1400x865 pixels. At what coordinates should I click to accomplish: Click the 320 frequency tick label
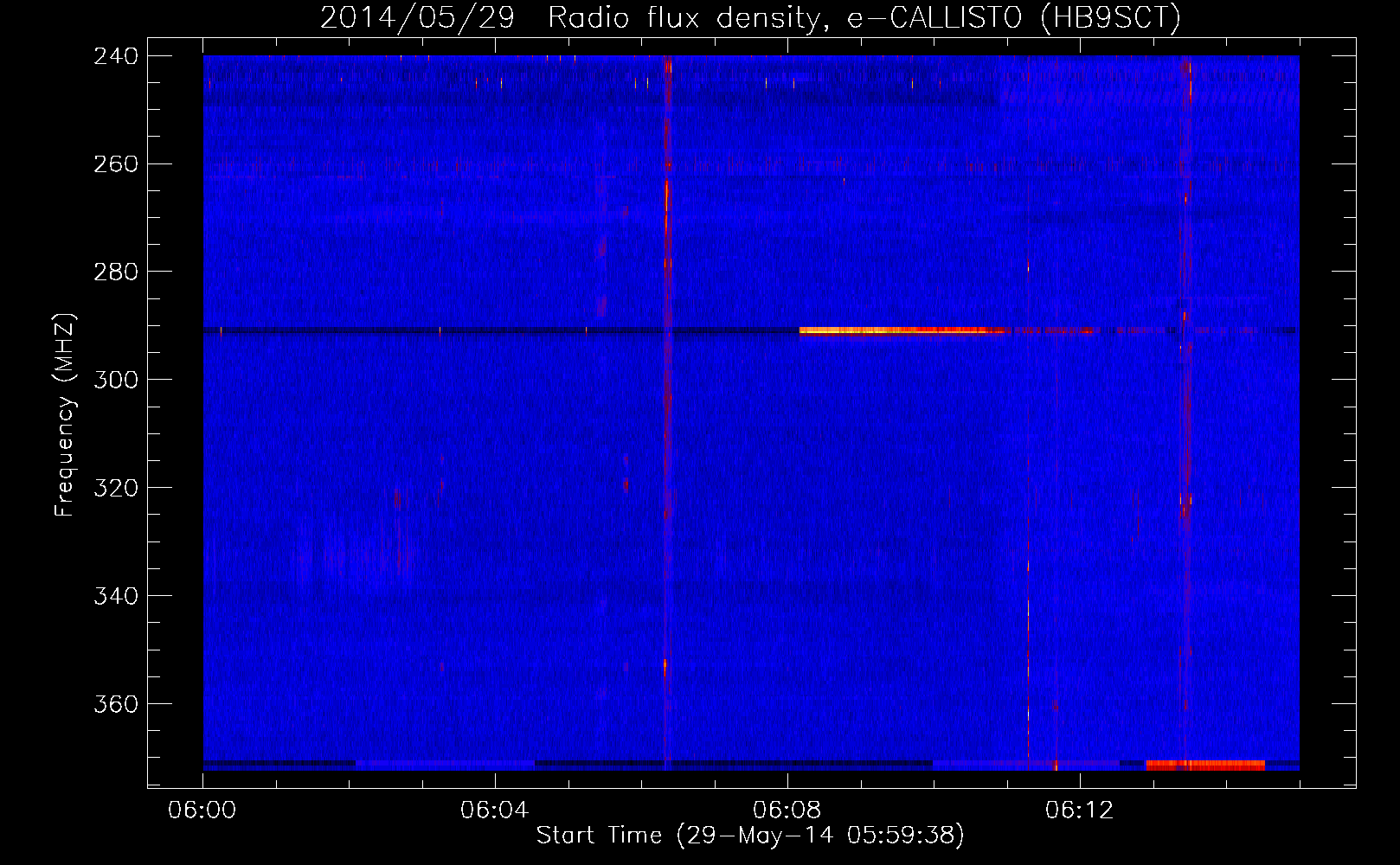tap(116, 488)
